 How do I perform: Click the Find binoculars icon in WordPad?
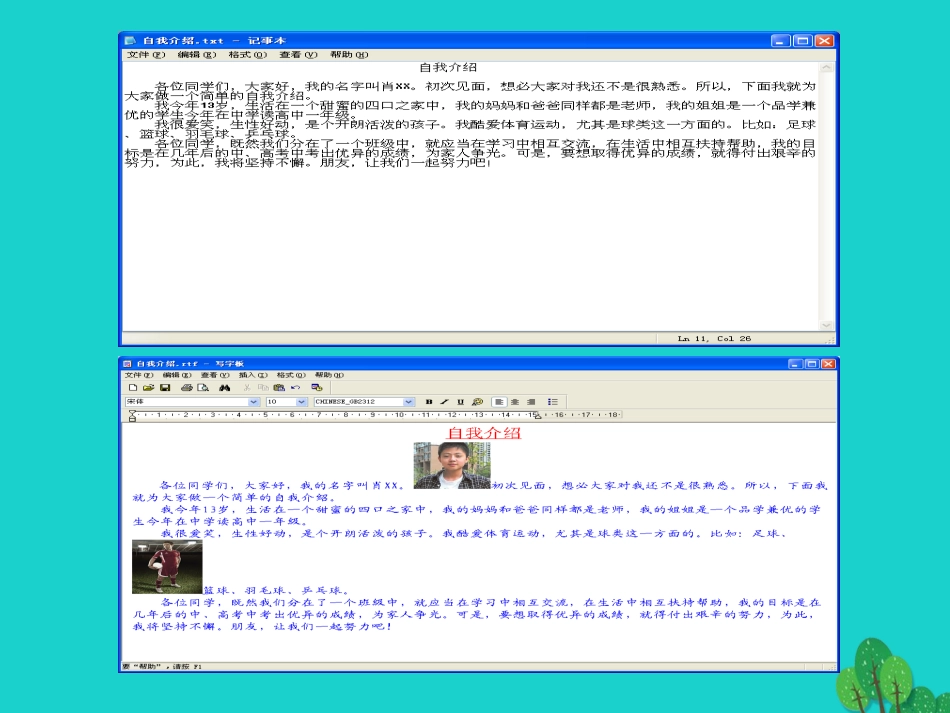pos(225,388)
